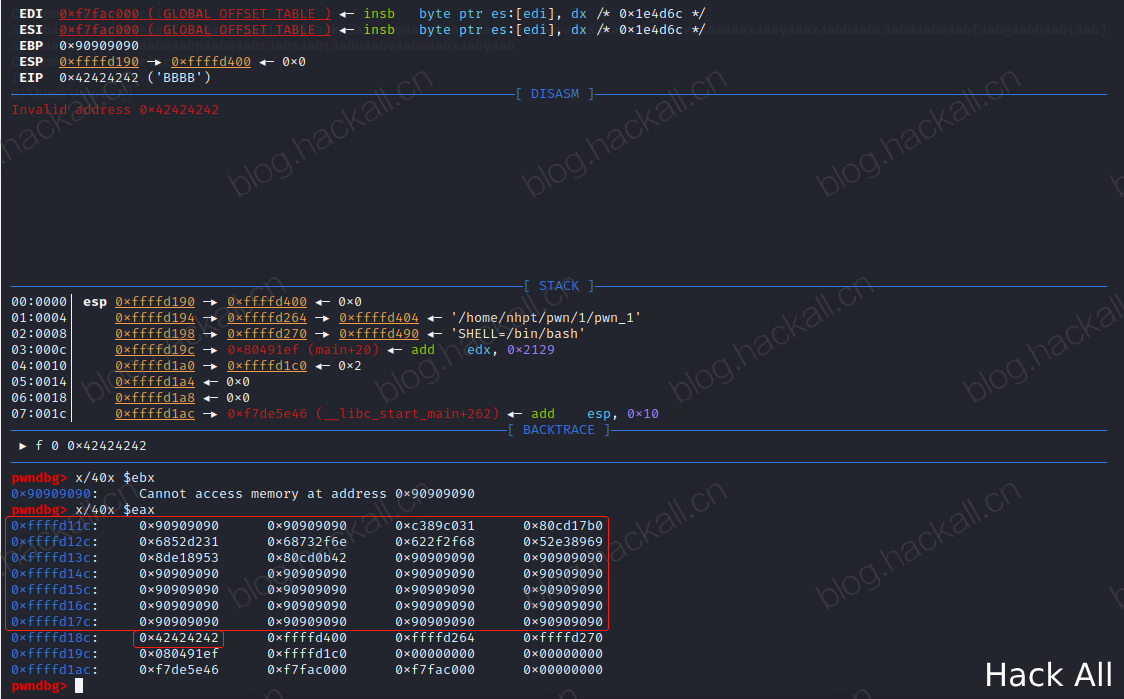Select the dump value 0x8de18953
The image size is (1124, 699).
coord(178,558)
